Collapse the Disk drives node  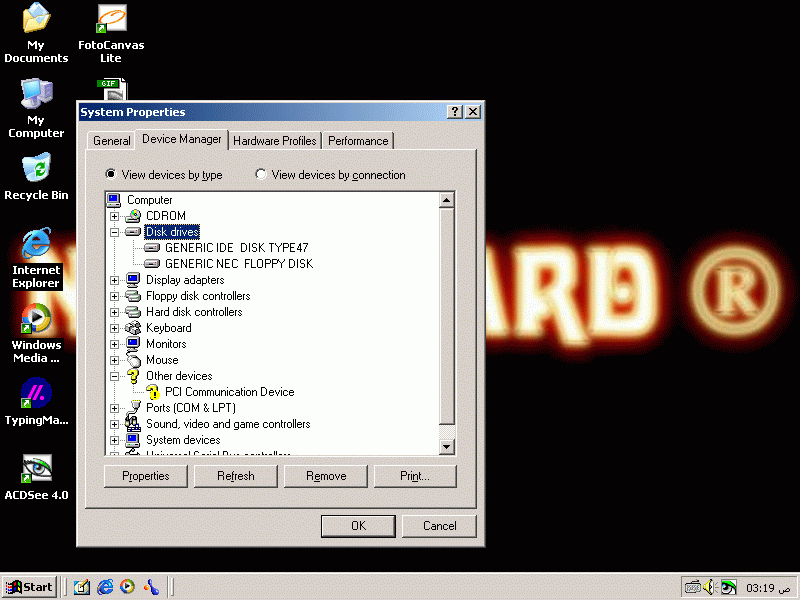[114, 232]
